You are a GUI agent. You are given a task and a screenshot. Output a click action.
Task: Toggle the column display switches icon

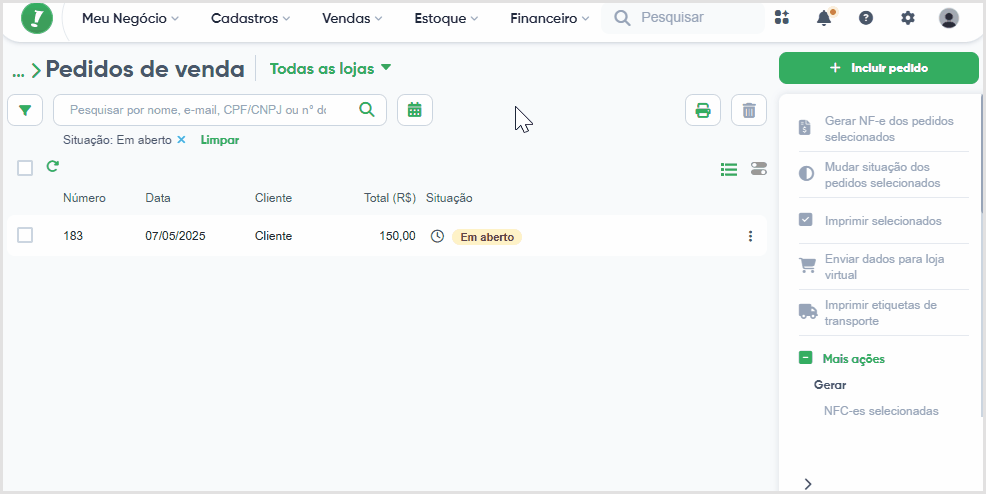pos(759,168)
